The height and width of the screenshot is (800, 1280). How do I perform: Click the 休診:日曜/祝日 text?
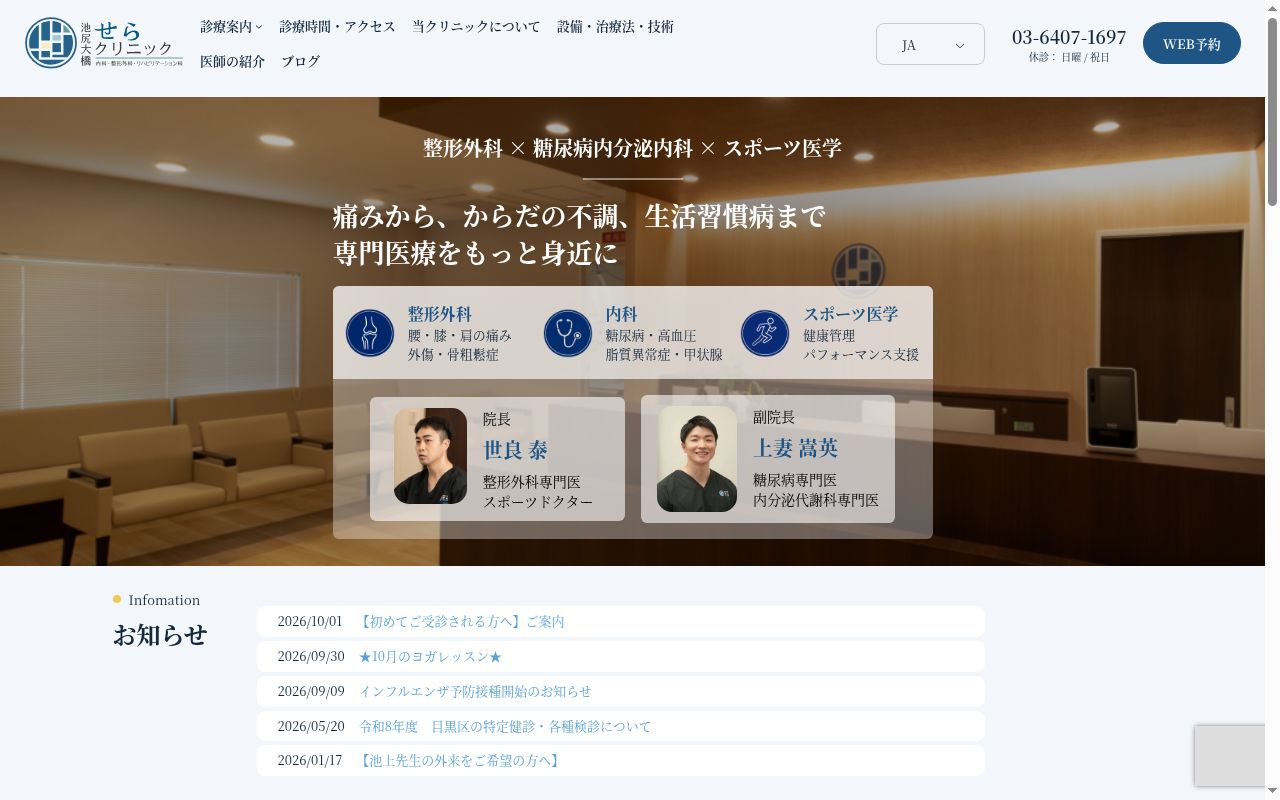click(1069, 57)
